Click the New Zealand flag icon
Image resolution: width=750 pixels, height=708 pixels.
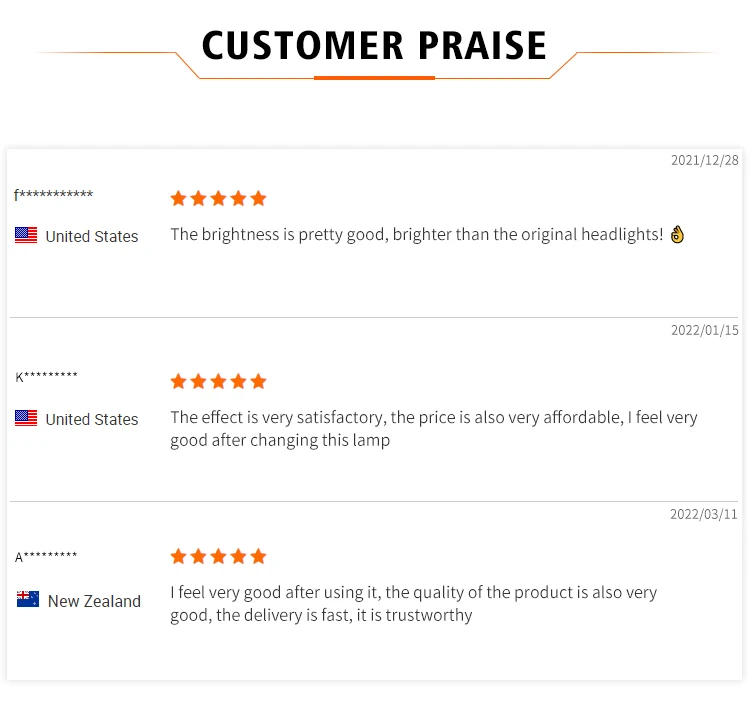[28, 599]
